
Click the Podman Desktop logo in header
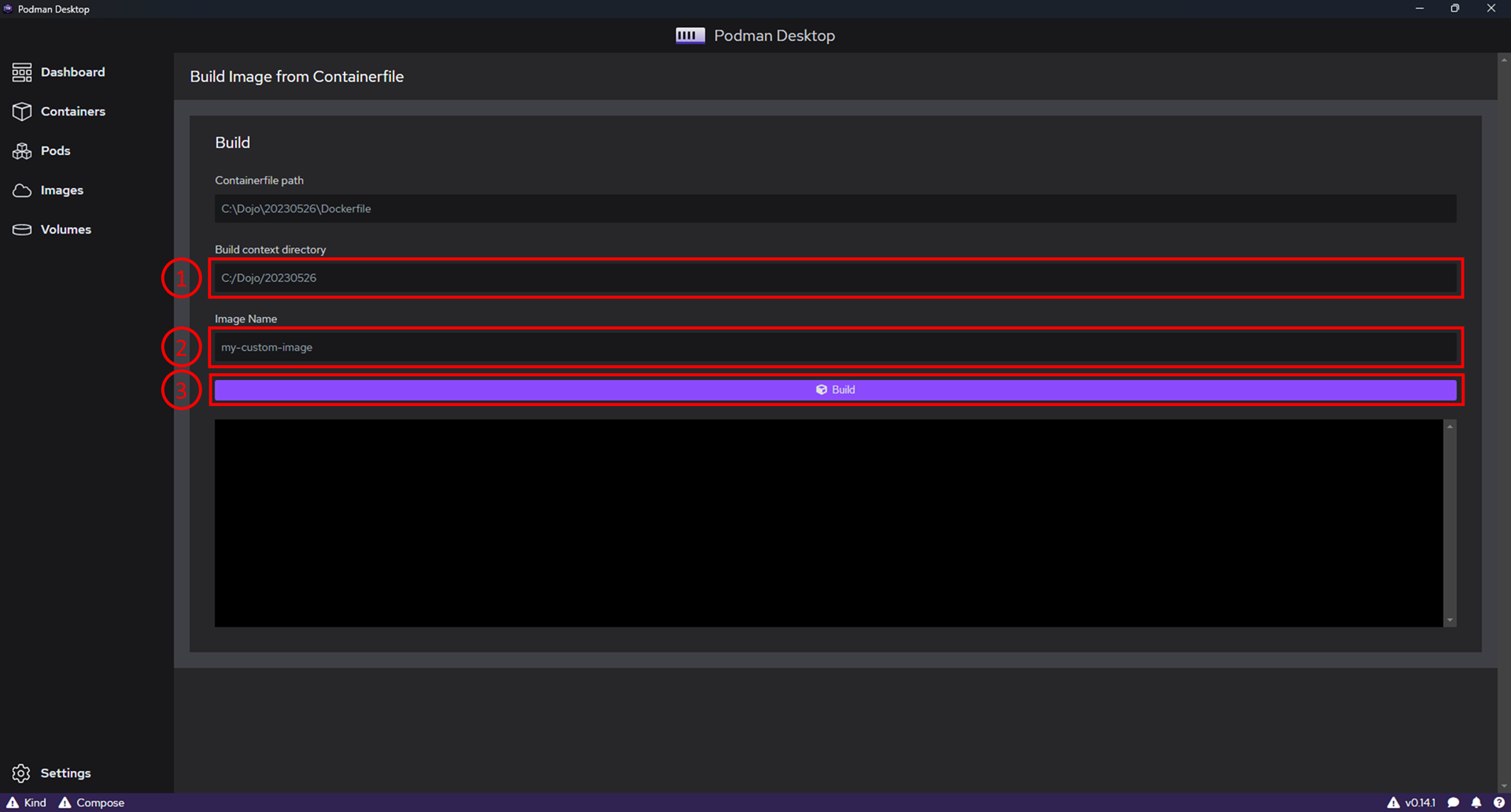coord(690,35)
